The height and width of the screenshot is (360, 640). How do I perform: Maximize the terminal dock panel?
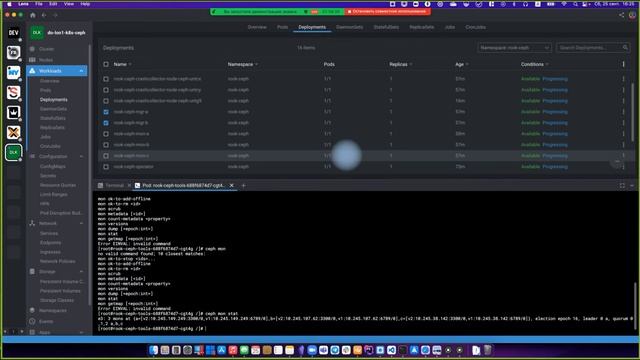click(x=622, y=186)
